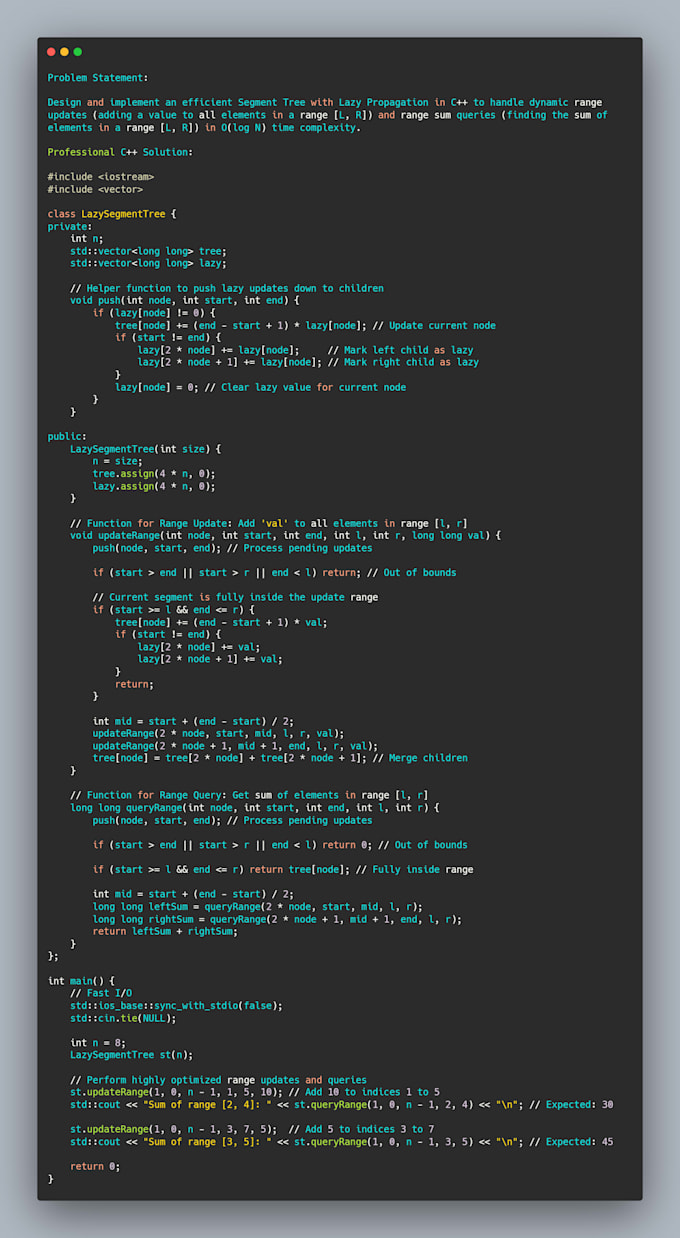Select the 'Helper function to push lazy updates' comment
The height and width of the screenshot is (1238, 680).
point(227,288)
